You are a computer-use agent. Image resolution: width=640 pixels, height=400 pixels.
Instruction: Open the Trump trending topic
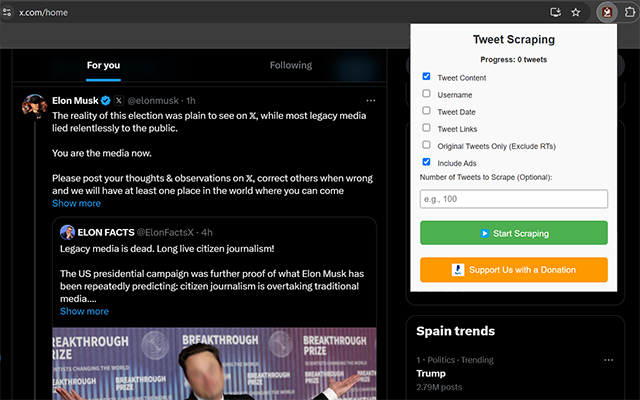pos(431,373)
